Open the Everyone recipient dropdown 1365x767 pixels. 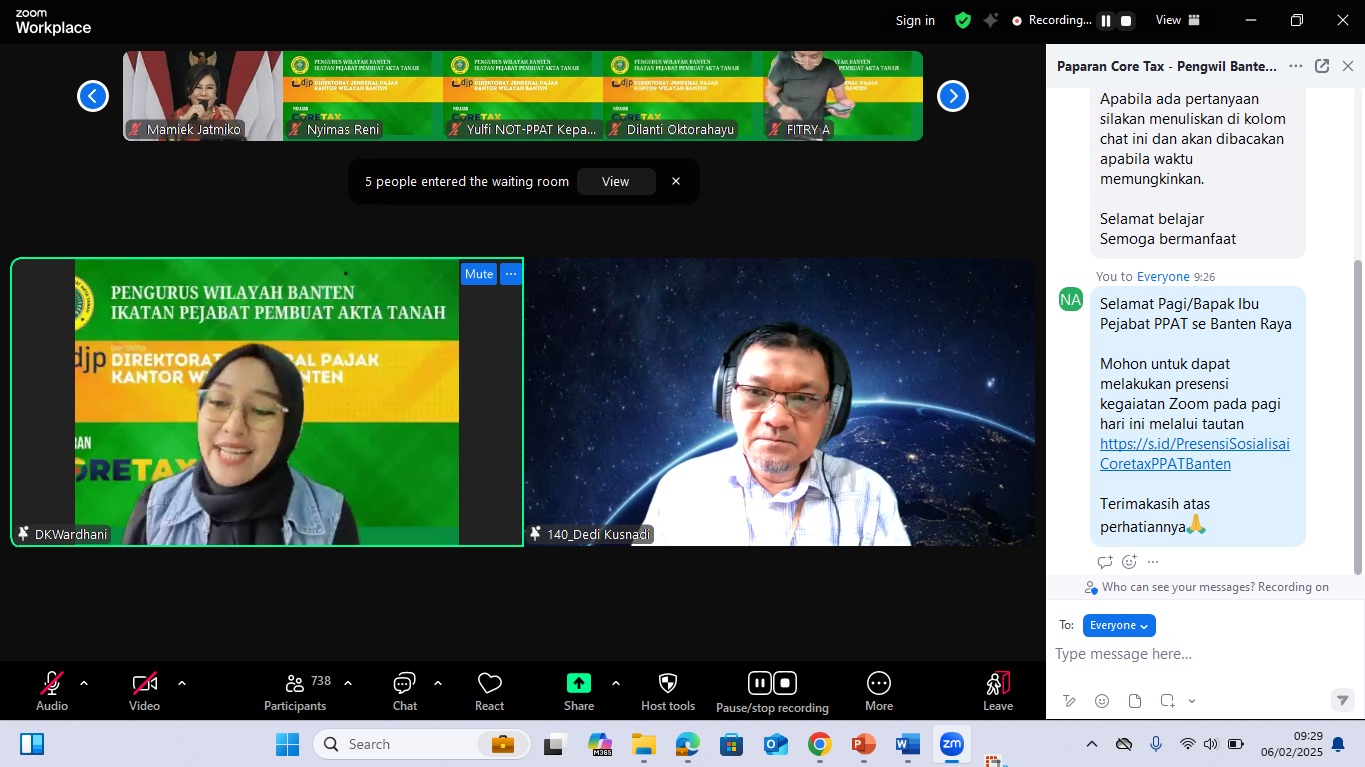point(1119,625)
